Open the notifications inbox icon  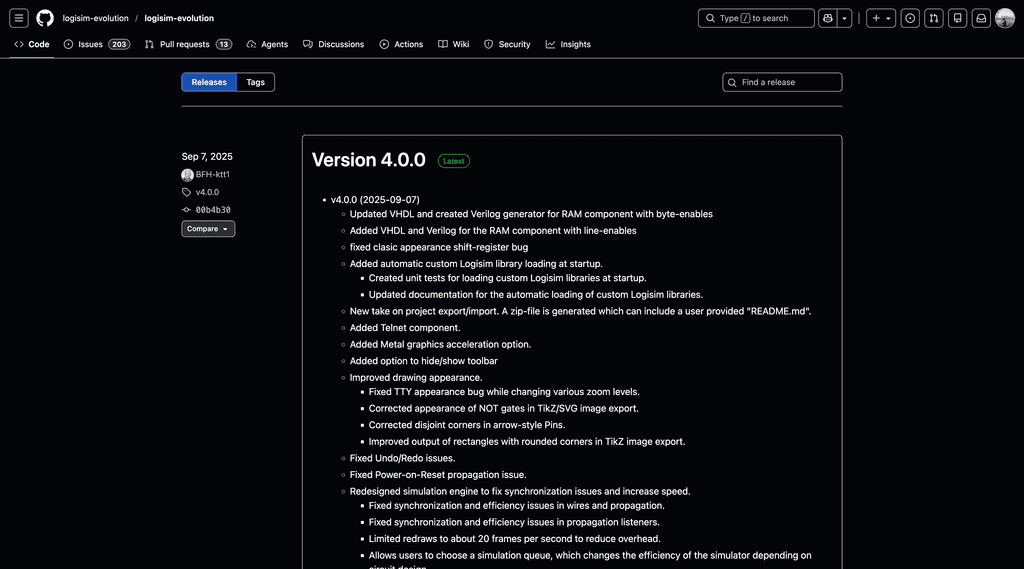981,18
